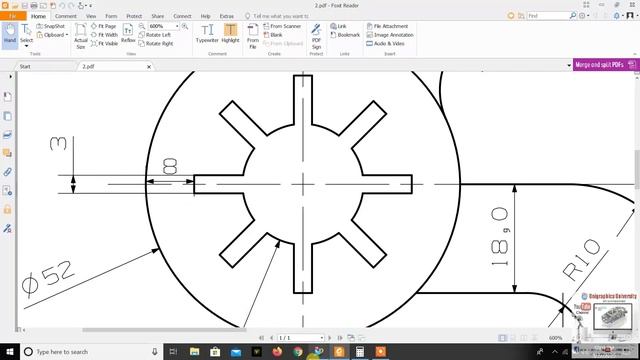Open the Pages thumbnail side panel
This screenshot has width=640, height=360.
tap(7, 116)
